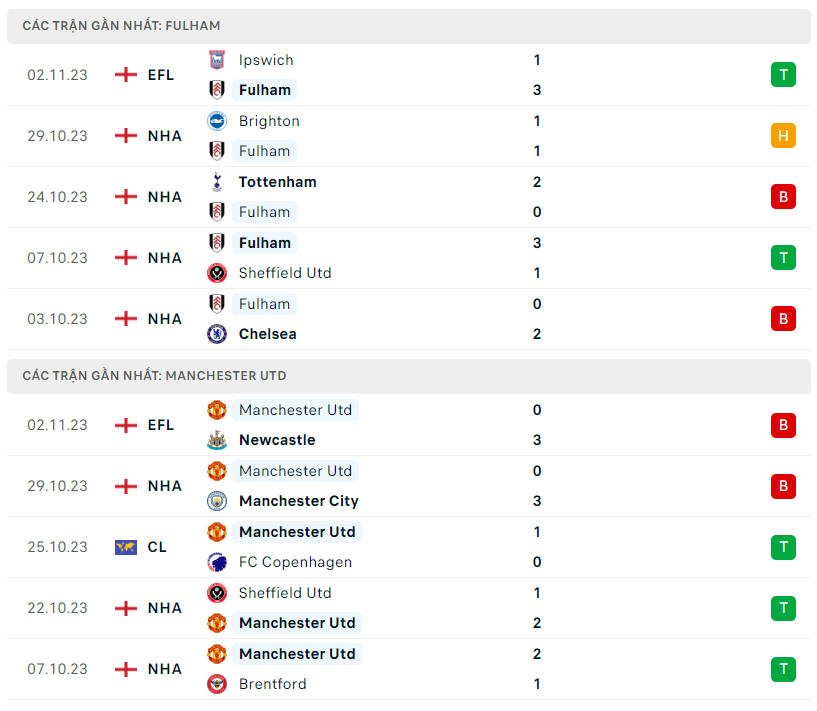Click the orange H badge for Brighton match
817x711 pixels.
(783, 136)
